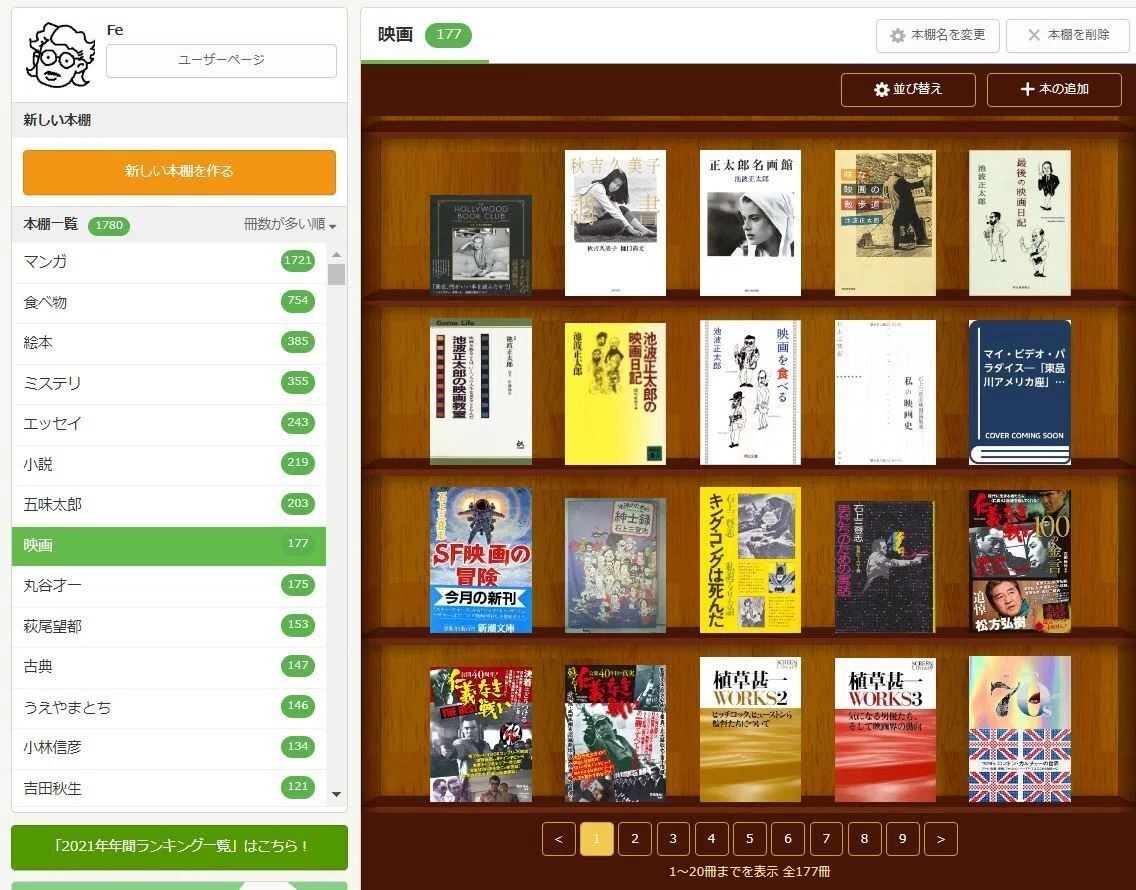Open the 正太郎名画館 book cover
The width and height of the screenshot is (1136, 890).
pos(750,222)
